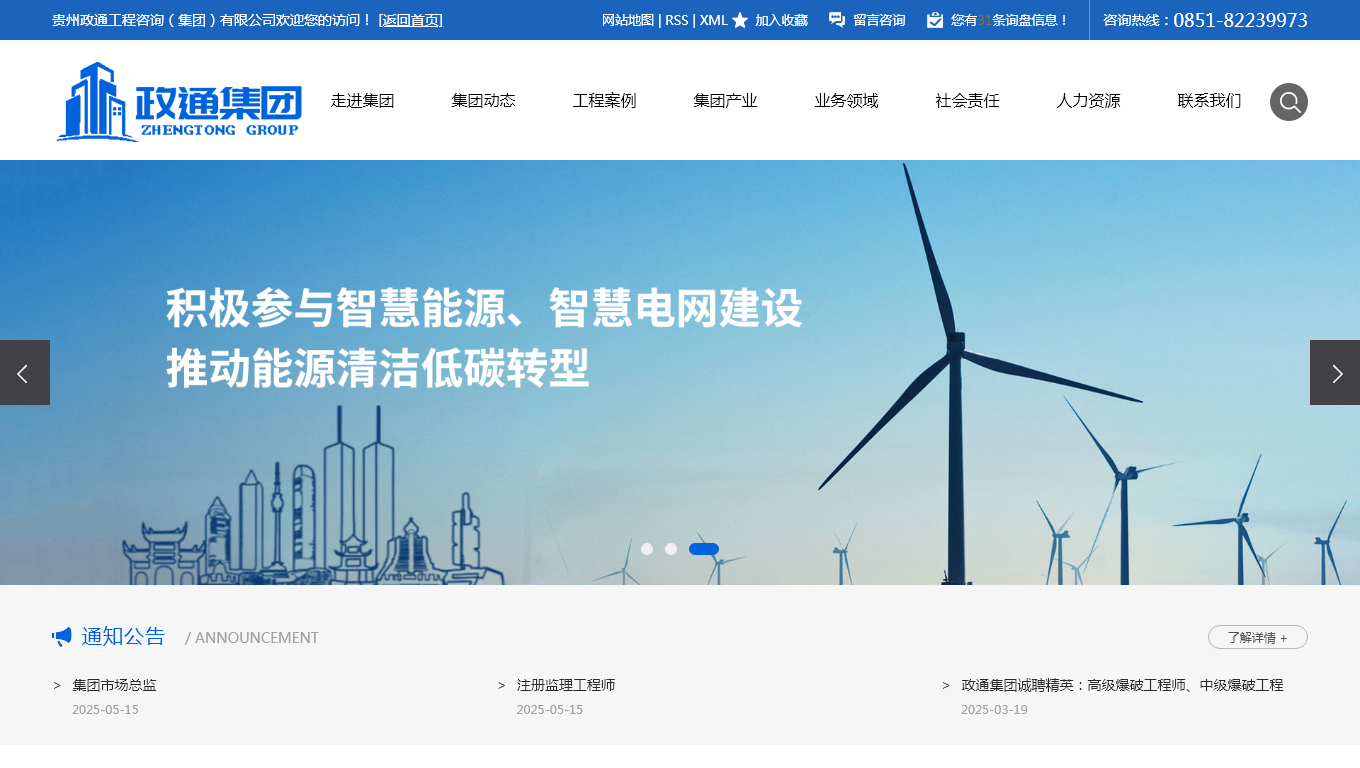This screenshot has width=1360, height=768.
Task: Select the second banner slide dot
Action: tap(671, 549)
